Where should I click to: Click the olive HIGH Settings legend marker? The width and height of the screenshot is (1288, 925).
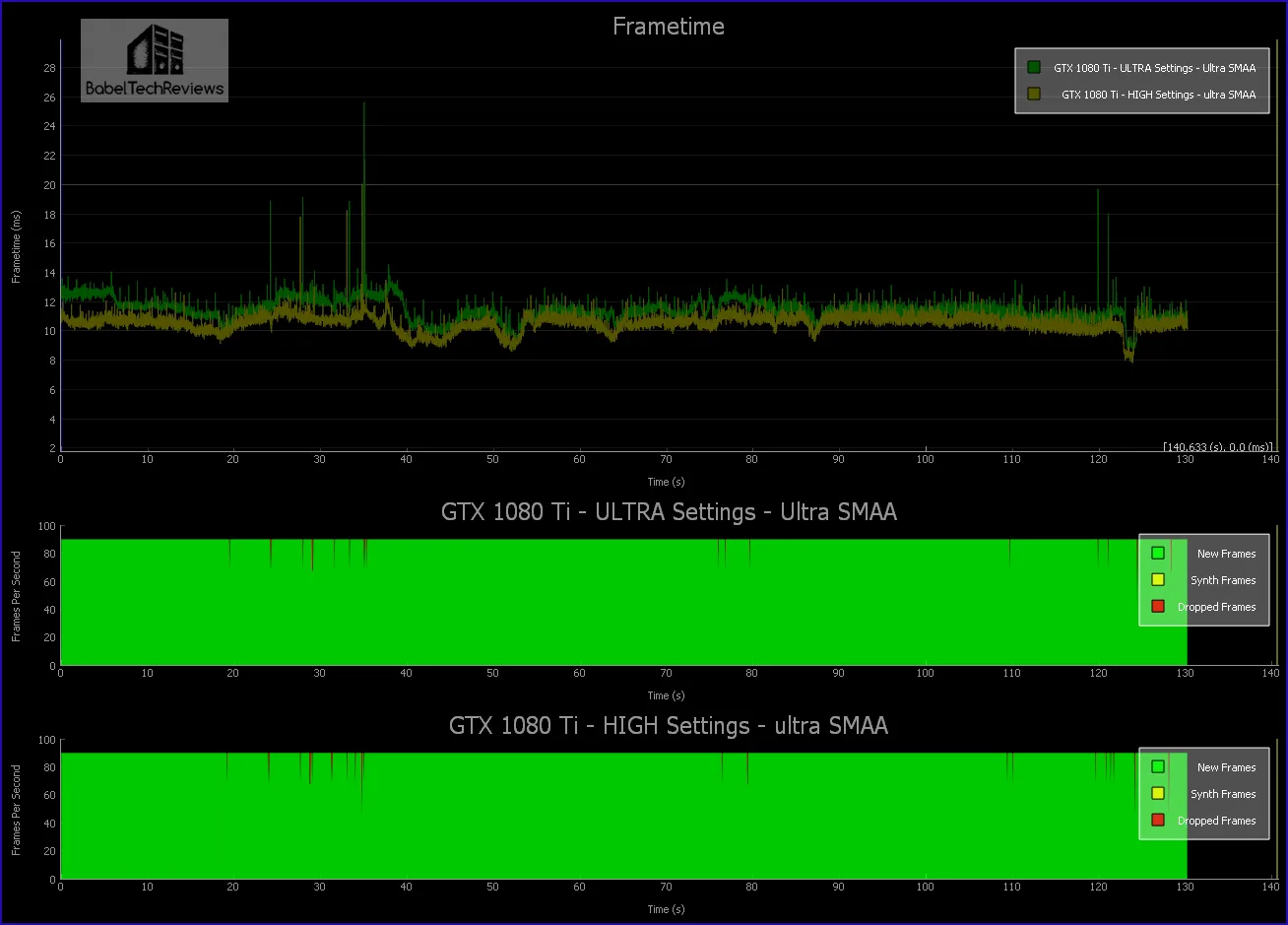click(x=1033, y=94)
